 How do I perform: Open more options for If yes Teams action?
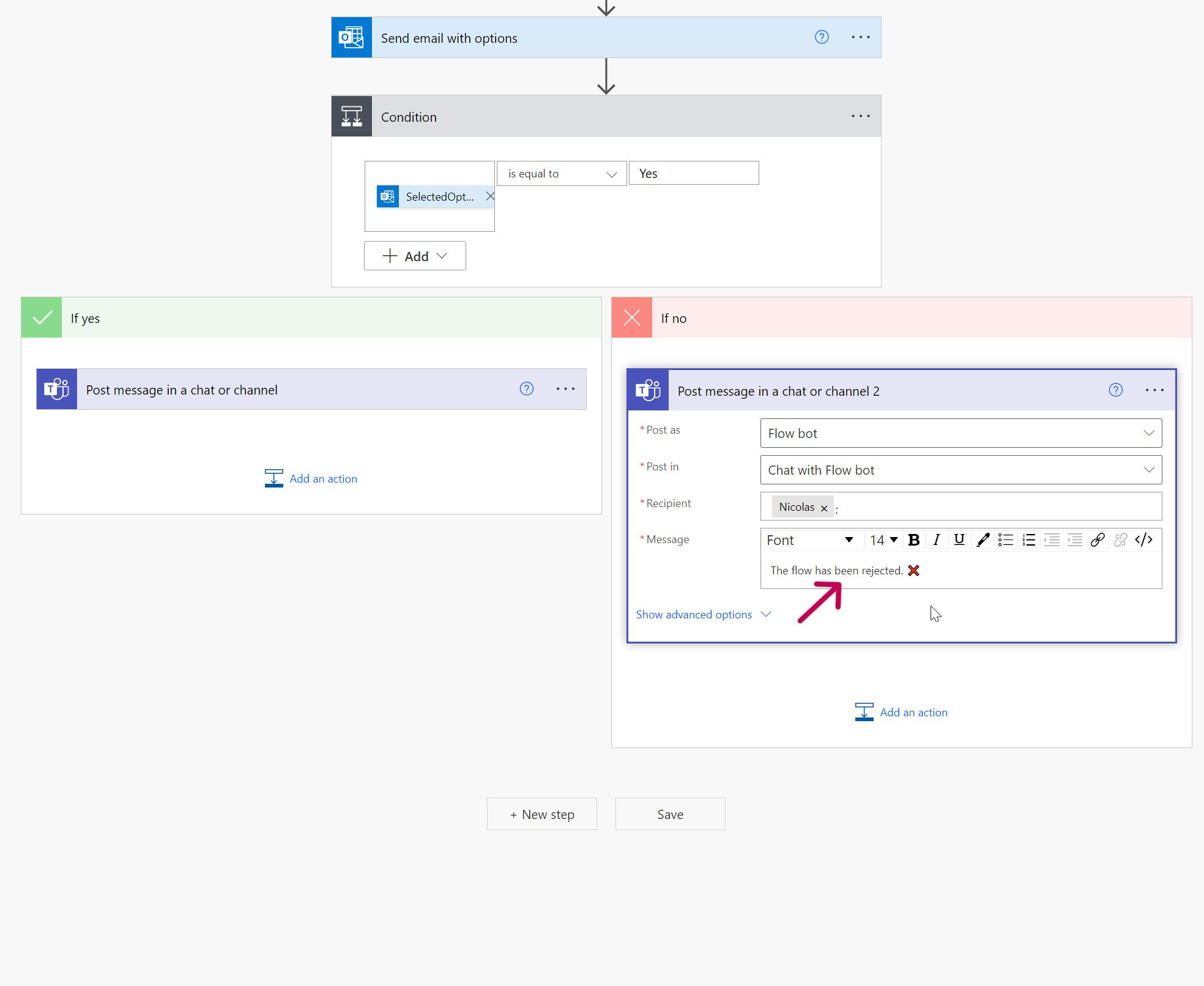pos(565,389)
